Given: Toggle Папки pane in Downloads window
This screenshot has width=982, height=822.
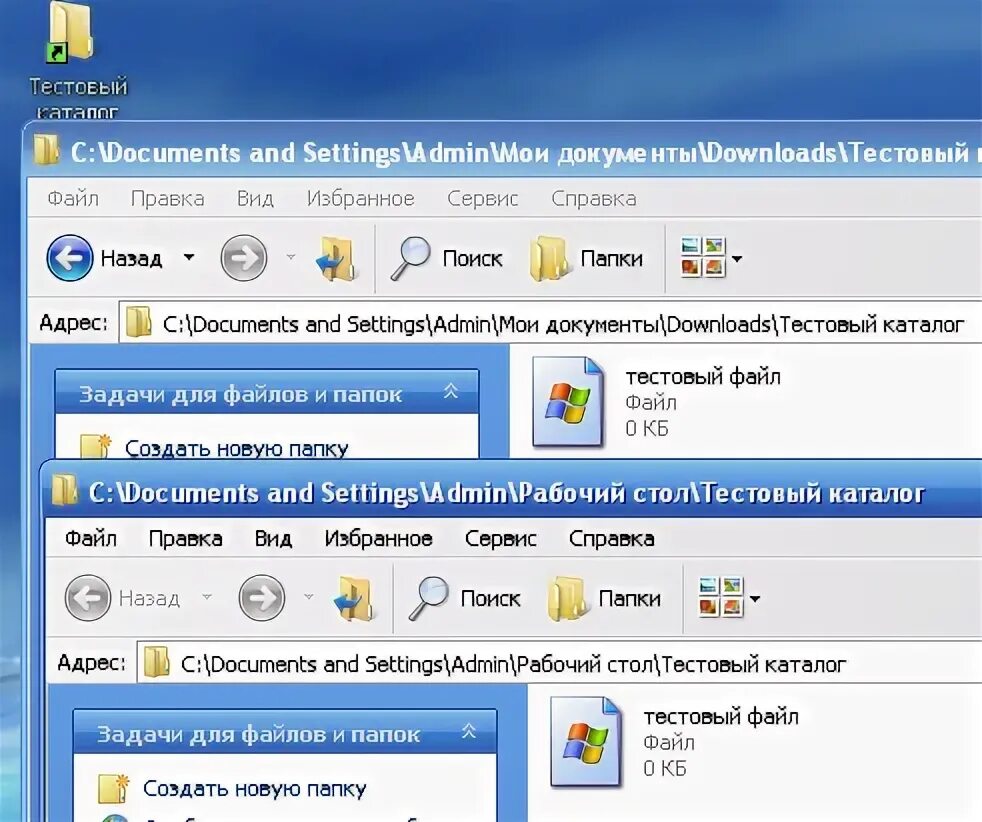Looking at the screenshot, I should tap(586, 259).
